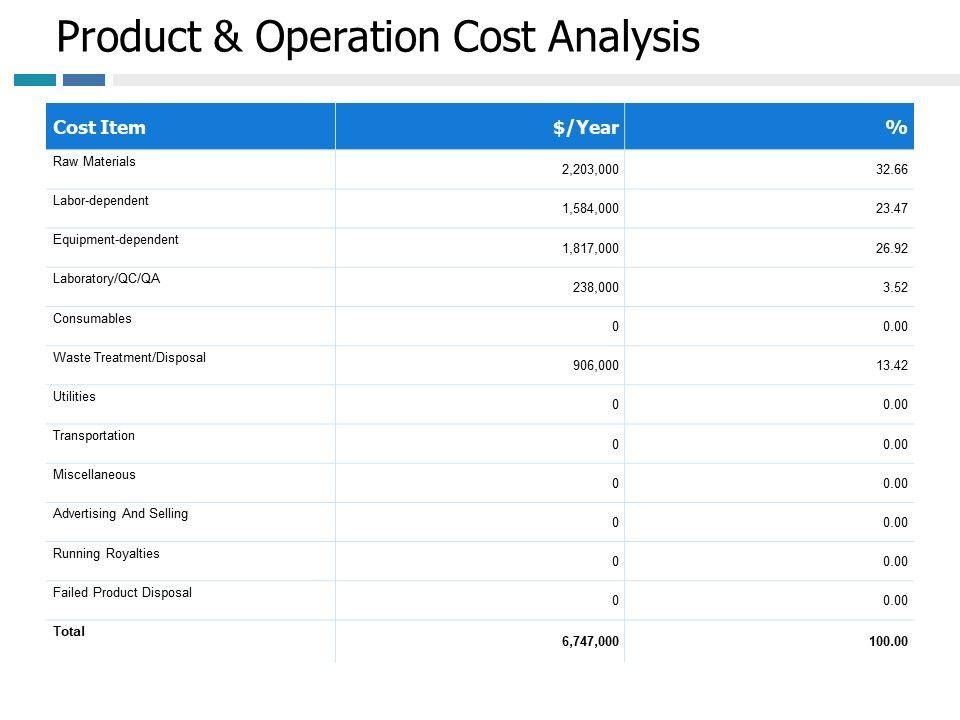Select the 'Raw Materials' row label

[93, 160]
